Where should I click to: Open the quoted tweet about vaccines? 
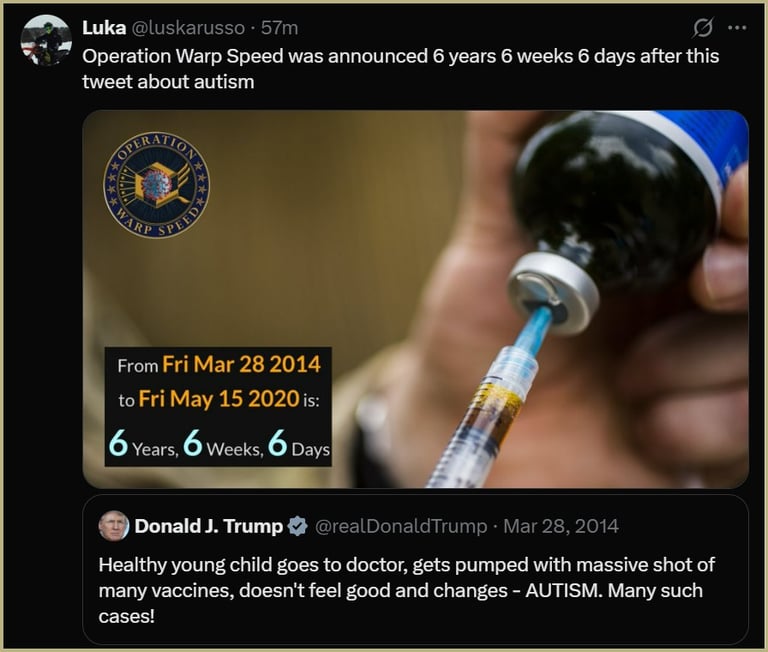415,570
